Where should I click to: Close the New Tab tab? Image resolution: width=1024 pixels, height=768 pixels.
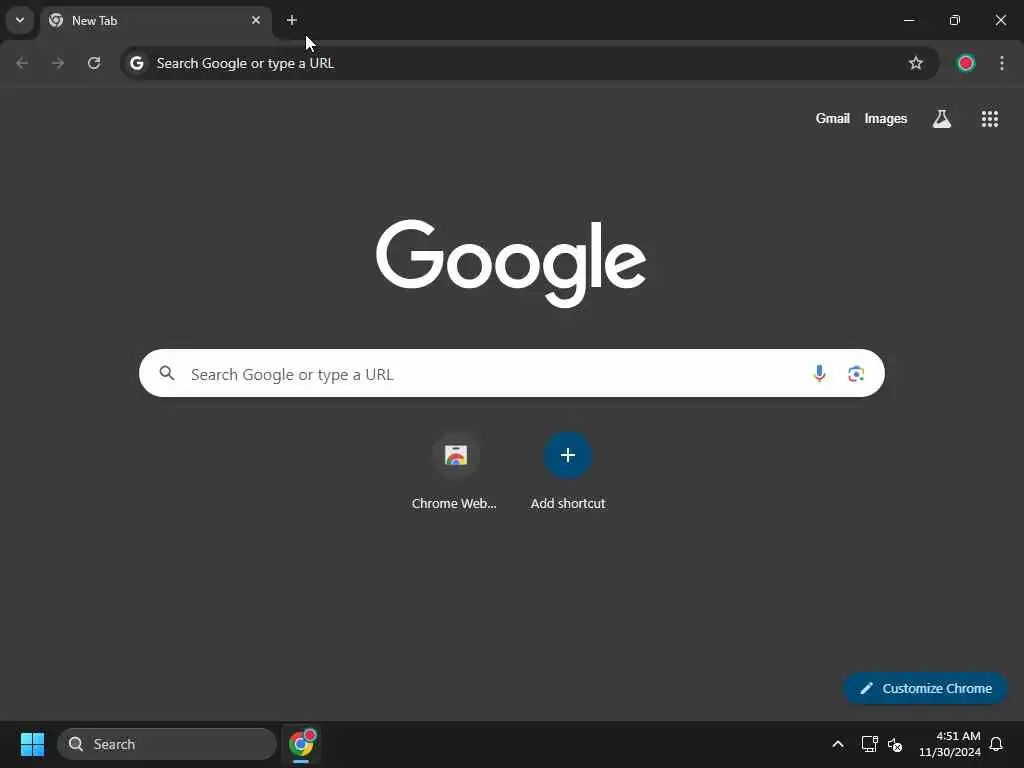[256, 20]
